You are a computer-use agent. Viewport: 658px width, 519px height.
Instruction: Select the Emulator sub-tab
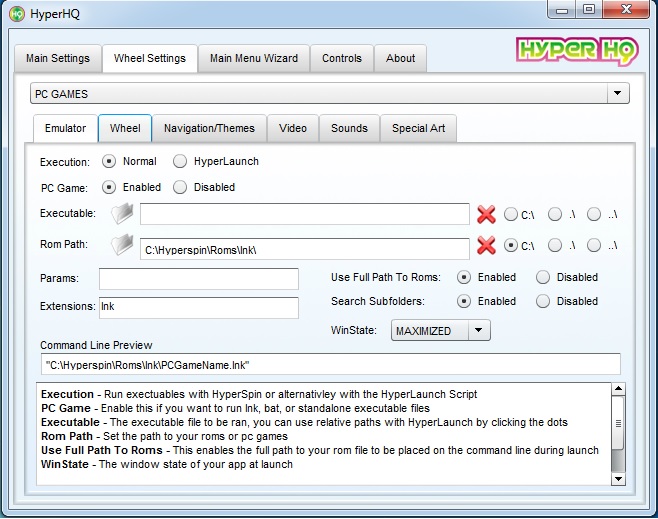pyautogui.click(x=65, y=128)
